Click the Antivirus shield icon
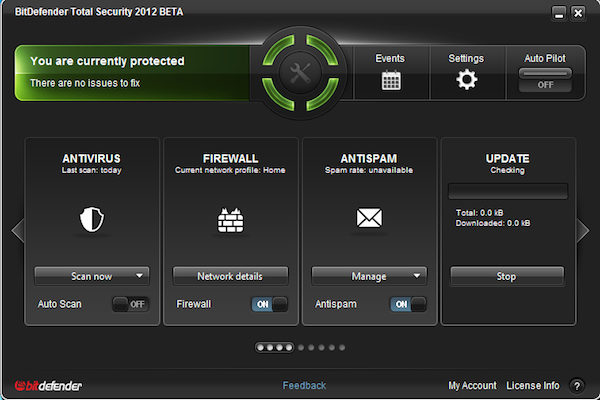The image size is (600, 400). tap(92, 219)
